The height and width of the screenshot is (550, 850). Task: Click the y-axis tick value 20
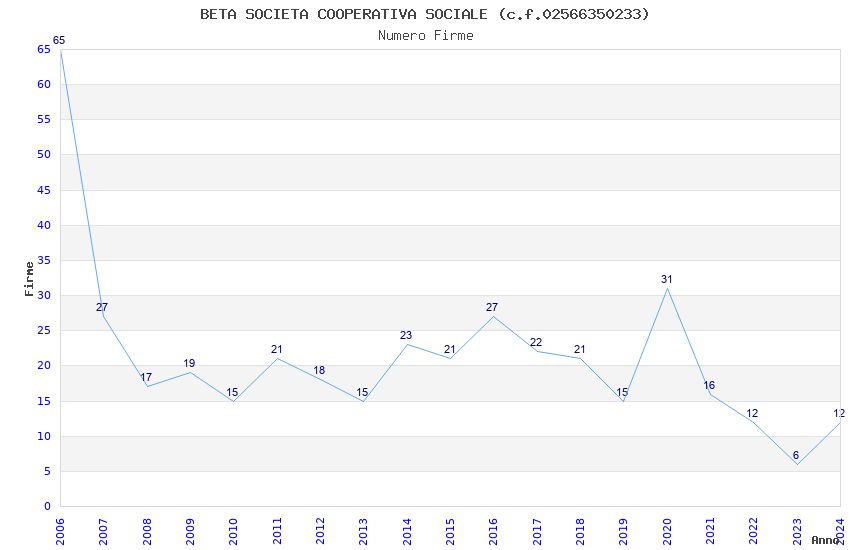coord(44,366)
